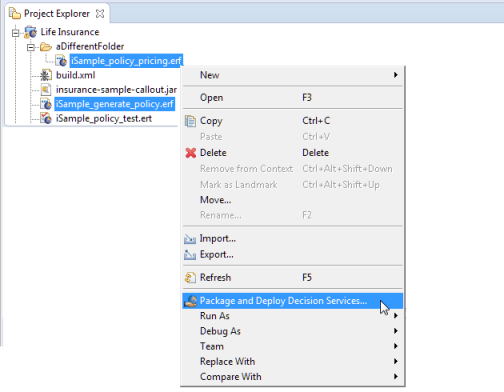Select iSample_generate_policy.erf in the tree
The height and width of the screenshot is (392, 504).
click(x=114, y=104)
